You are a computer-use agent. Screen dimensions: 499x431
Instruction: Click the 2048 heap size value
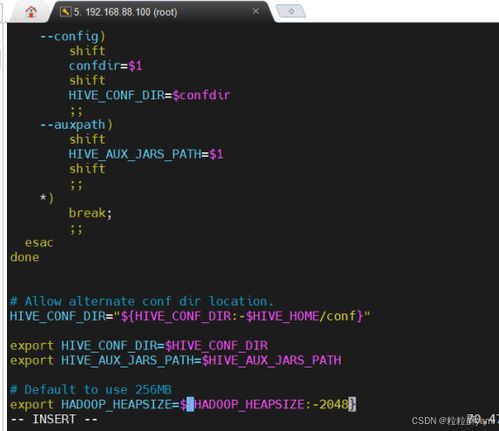[x=334, y=404]
